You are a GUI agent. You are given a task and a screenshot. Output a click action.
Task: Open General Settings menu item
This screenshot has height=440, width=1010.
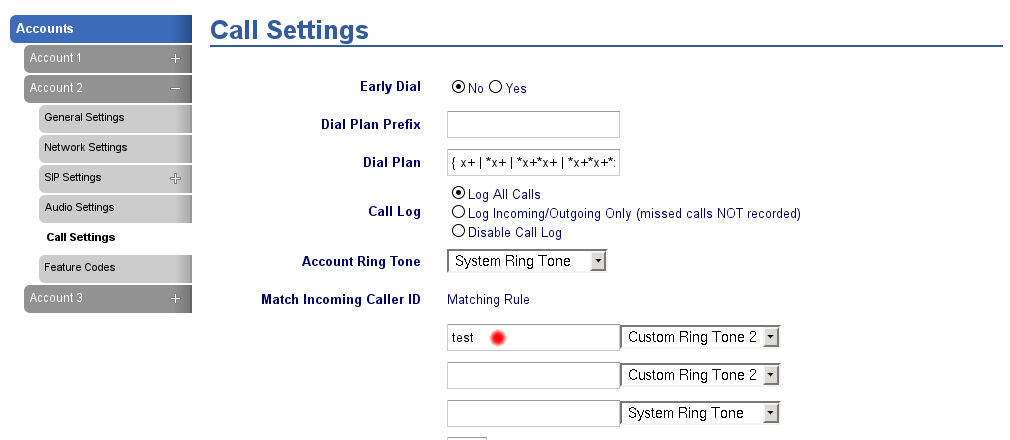(84, 117)
